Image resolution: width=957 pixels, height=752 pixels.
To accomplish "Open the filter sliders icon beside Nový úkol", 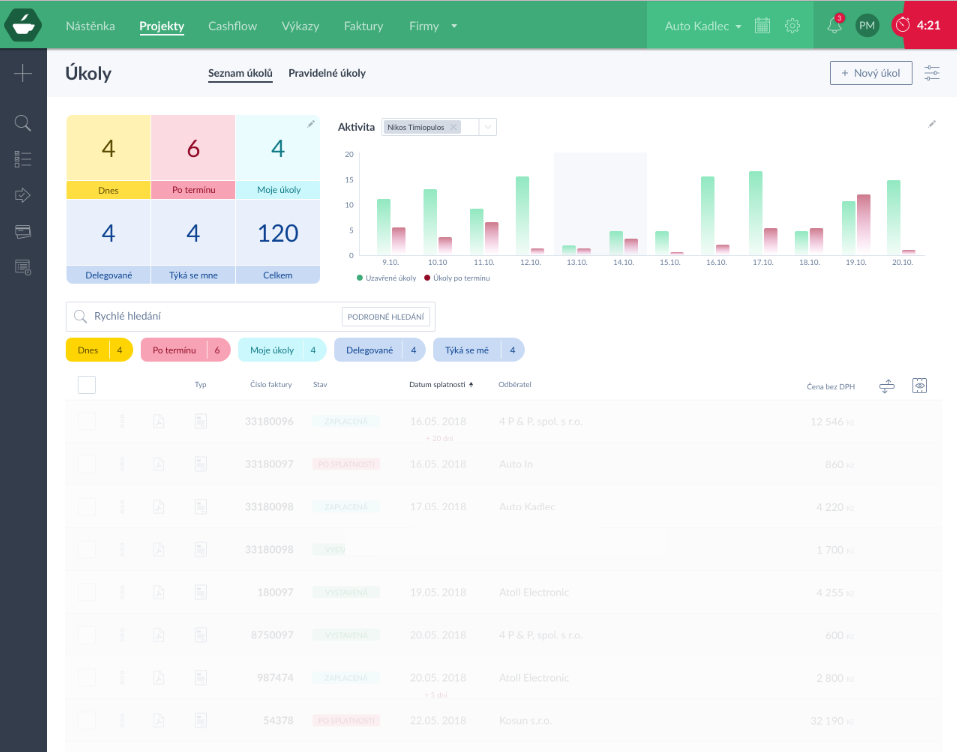I will 932,73.
